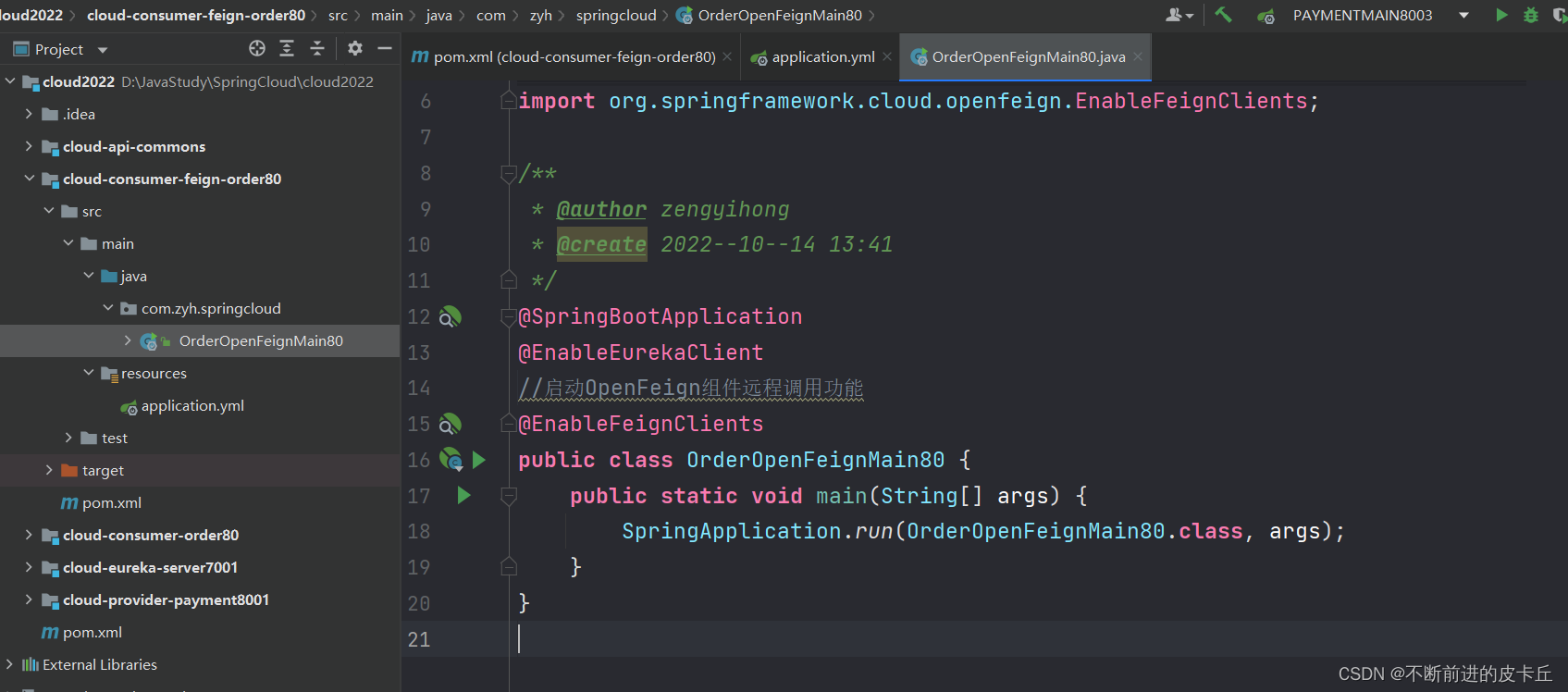The image size is (1568, 692).
Task: Click @SpringBootApplication annotation in code
Action: (x=660, y=316)
